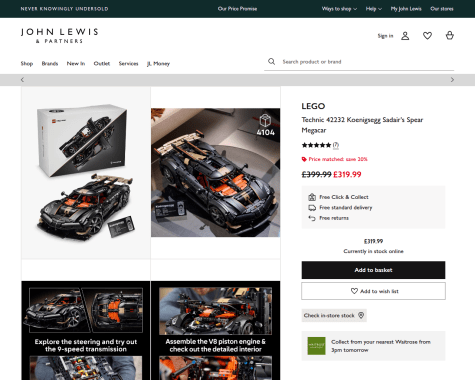Viewport: 475px width, 380px height.
Task: Click the right arrow on promo banner
Action: pyautogui.click(x=452, y=80)
